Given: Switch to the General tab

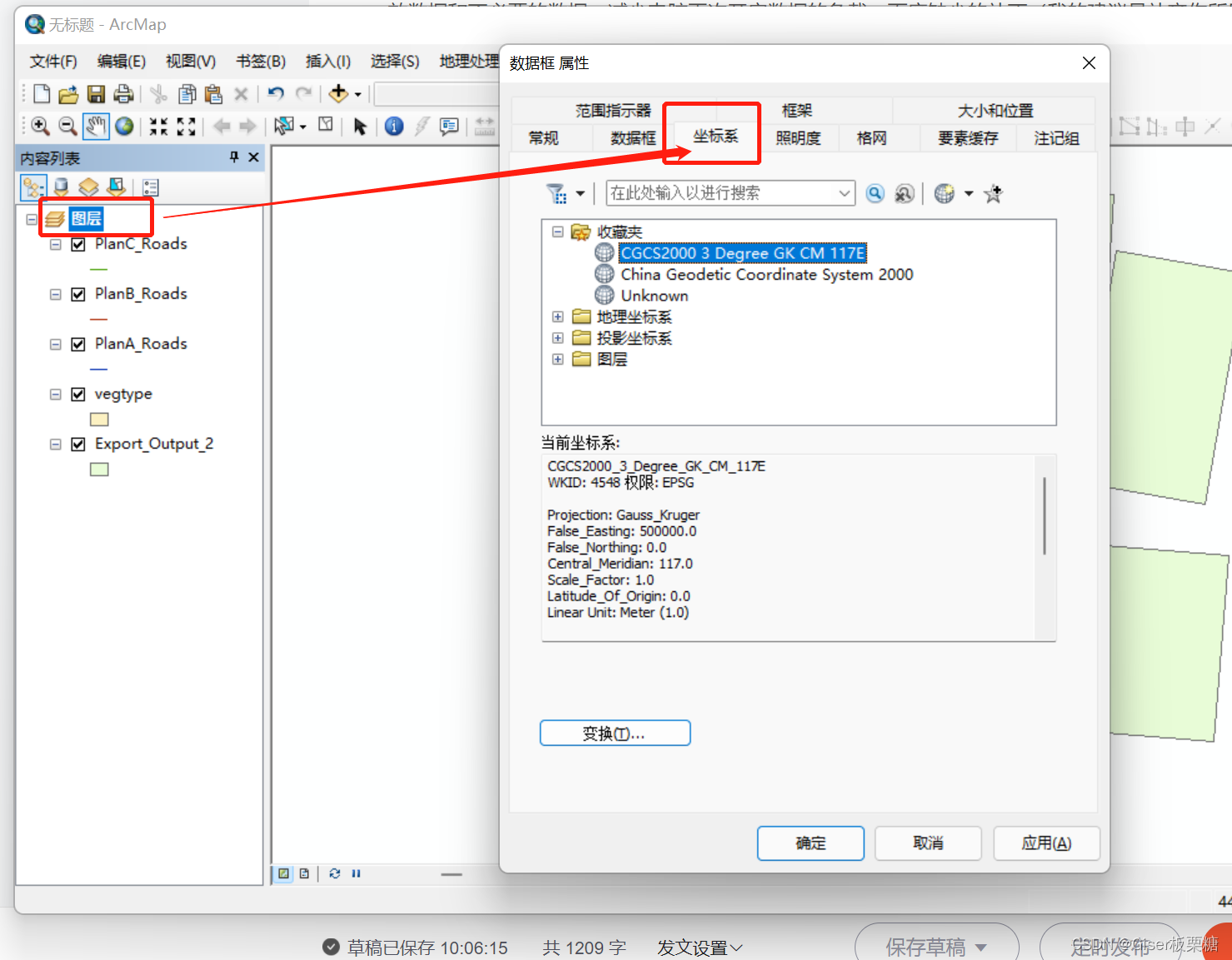Looking at the screenshot, I should tap(544, 138).
